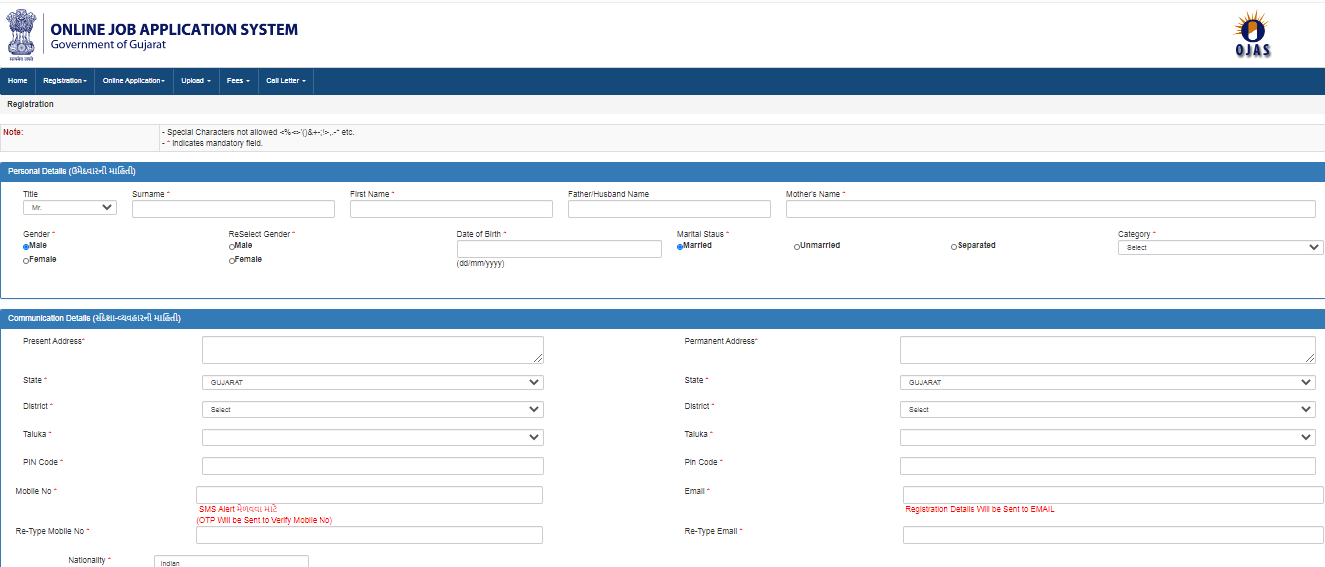Click the Mother's Name field

click(x=1051, y=209)
